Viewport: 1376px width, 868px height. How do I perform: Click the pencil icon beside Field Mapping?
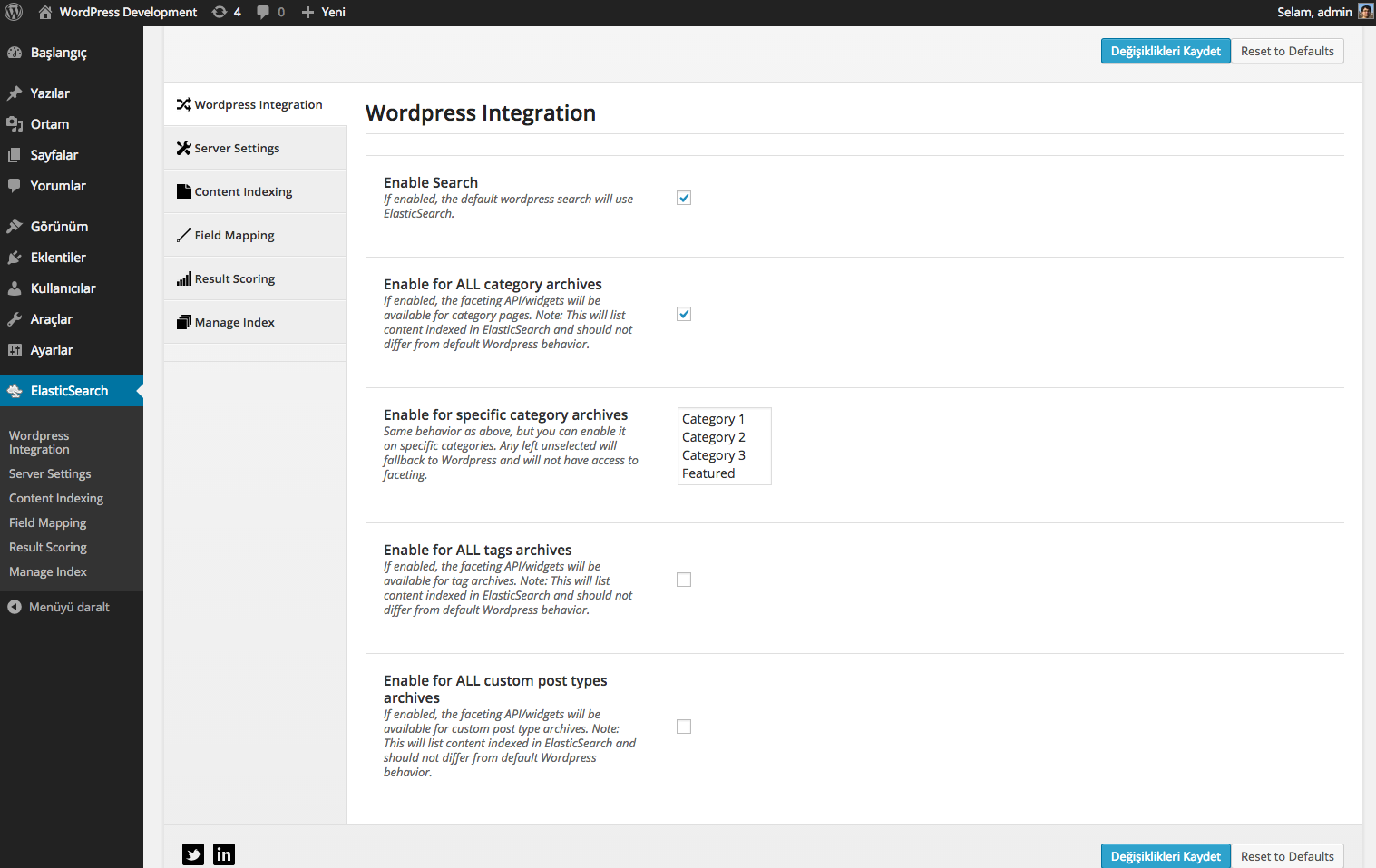(x=183, y=234)
